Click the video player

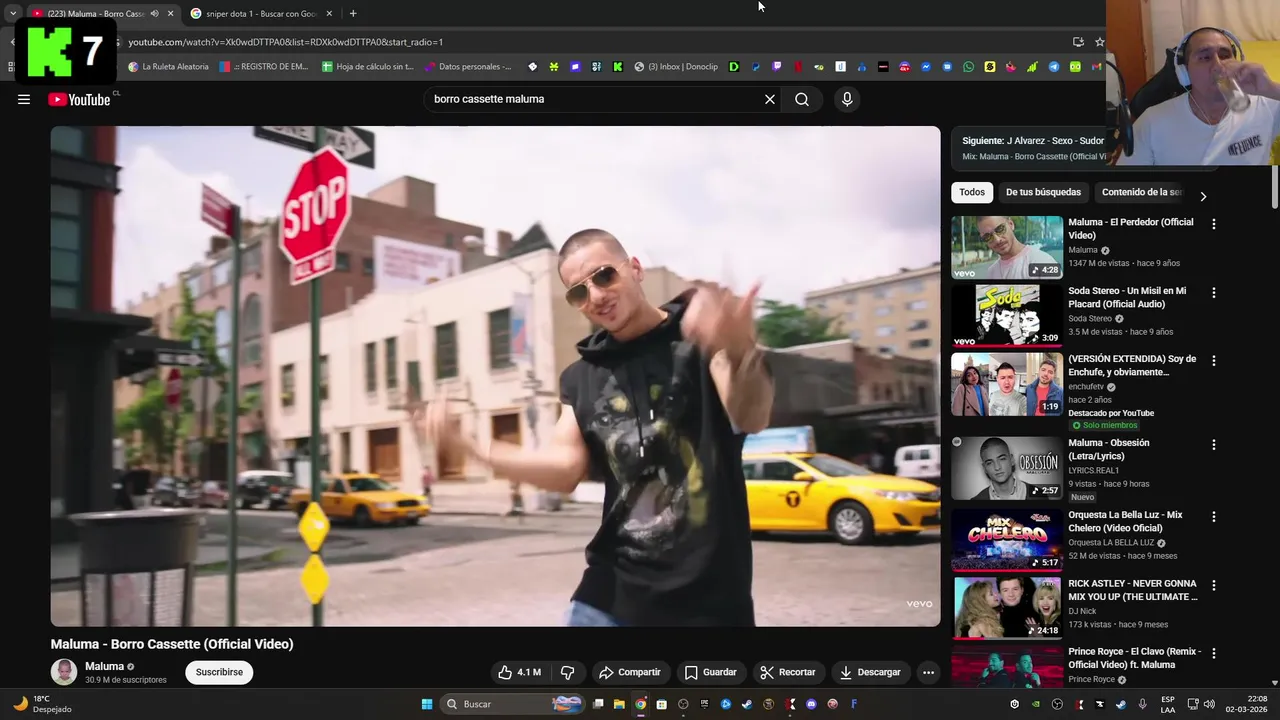click(x=495, y=376)
